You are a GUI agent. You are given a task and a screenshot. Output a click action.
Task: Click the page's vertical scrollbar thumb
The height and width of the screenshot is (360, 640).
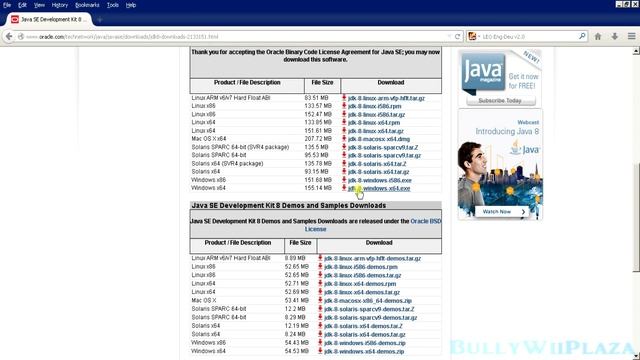tap(636, 217)
